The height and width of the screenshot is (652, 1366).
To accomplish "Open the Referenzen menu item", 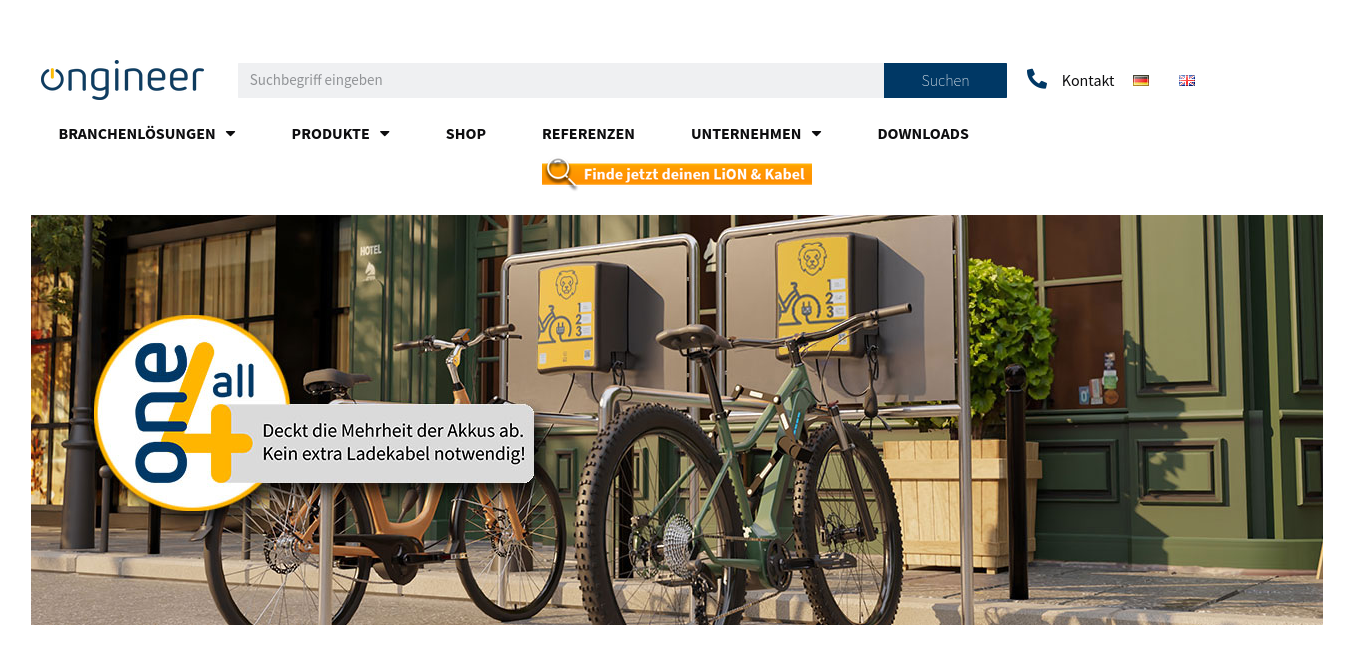I will coord(588,134).
